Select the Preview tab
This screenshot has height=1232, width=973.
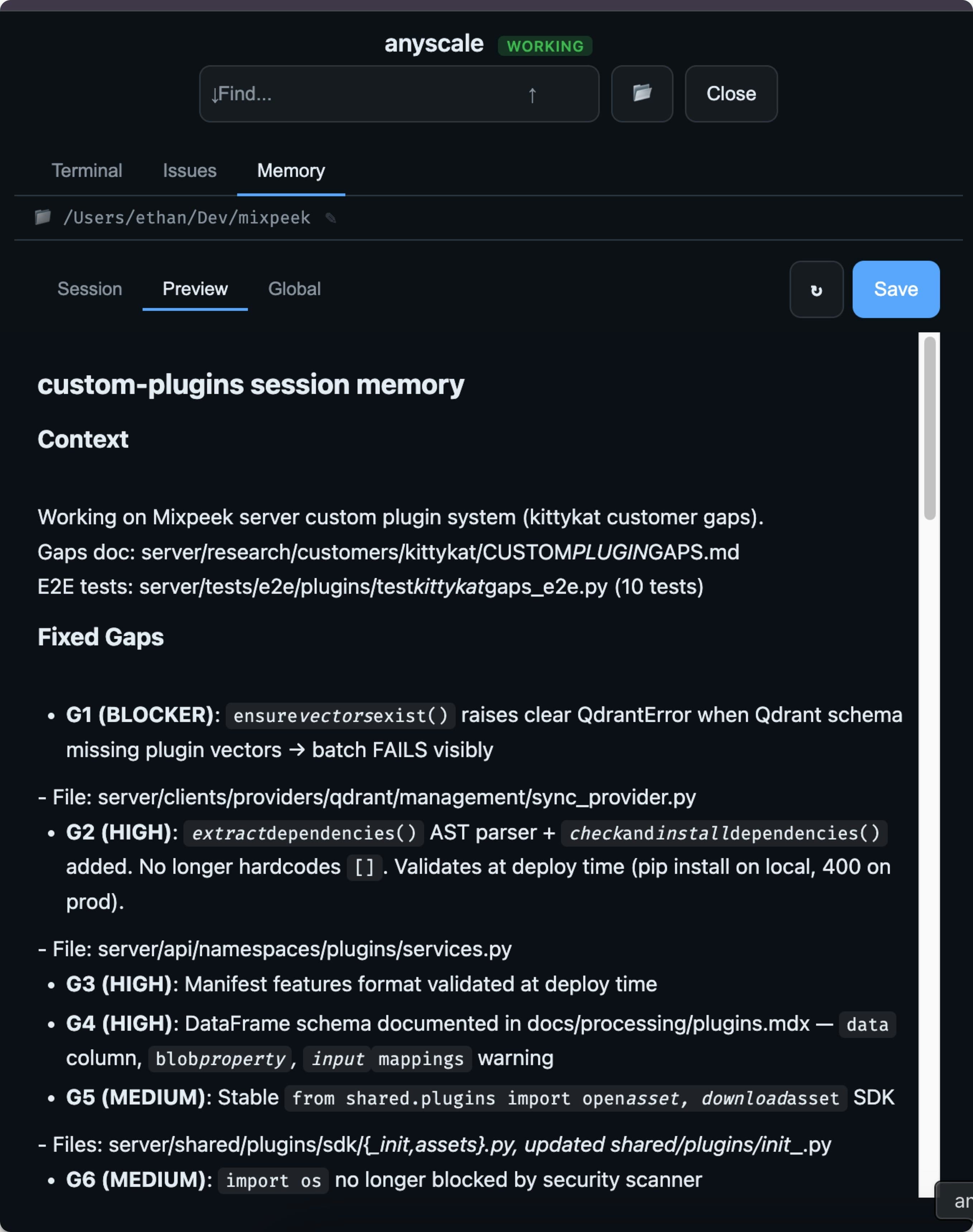[195, 289]
